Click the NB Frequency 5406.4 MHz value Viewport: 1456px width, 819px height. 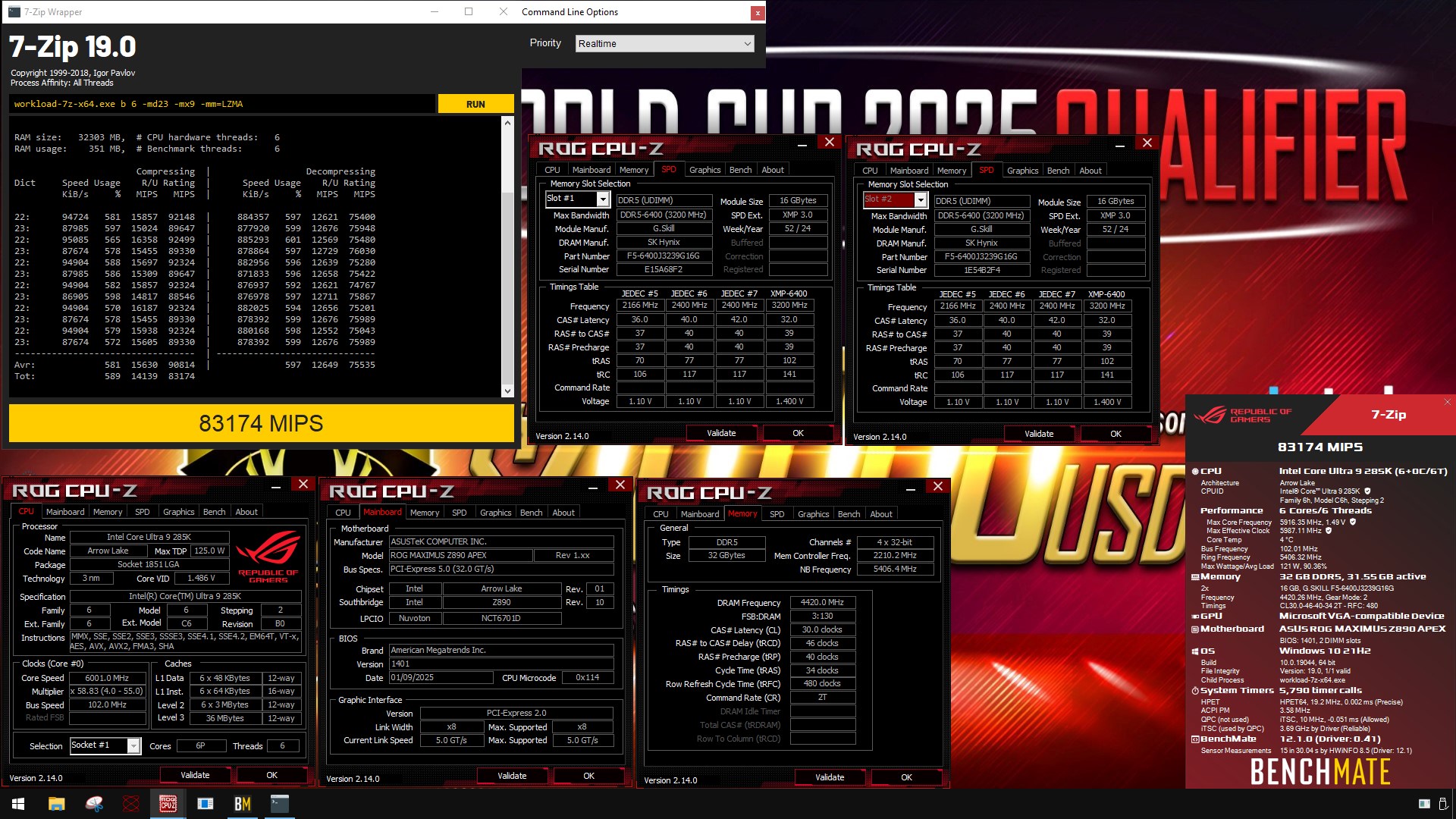pos(895,569)
